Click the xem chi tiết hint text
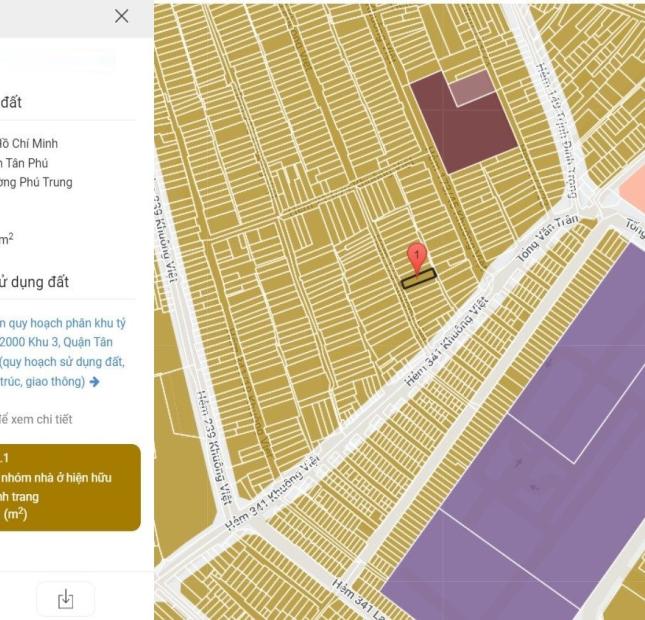 point(36,420)
